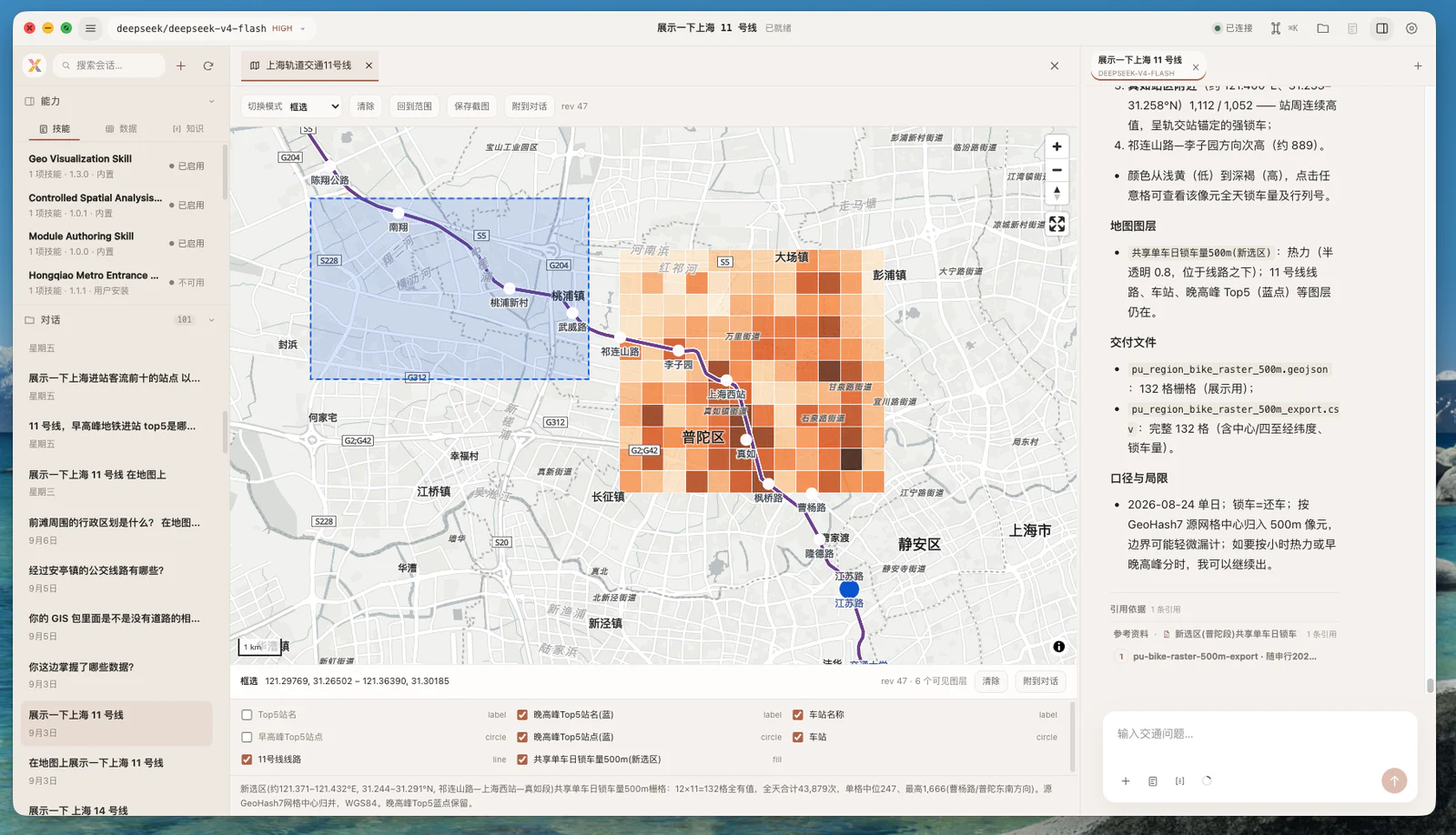
Task: Collapse the 能力 section
Action: (x=211, y=101)
